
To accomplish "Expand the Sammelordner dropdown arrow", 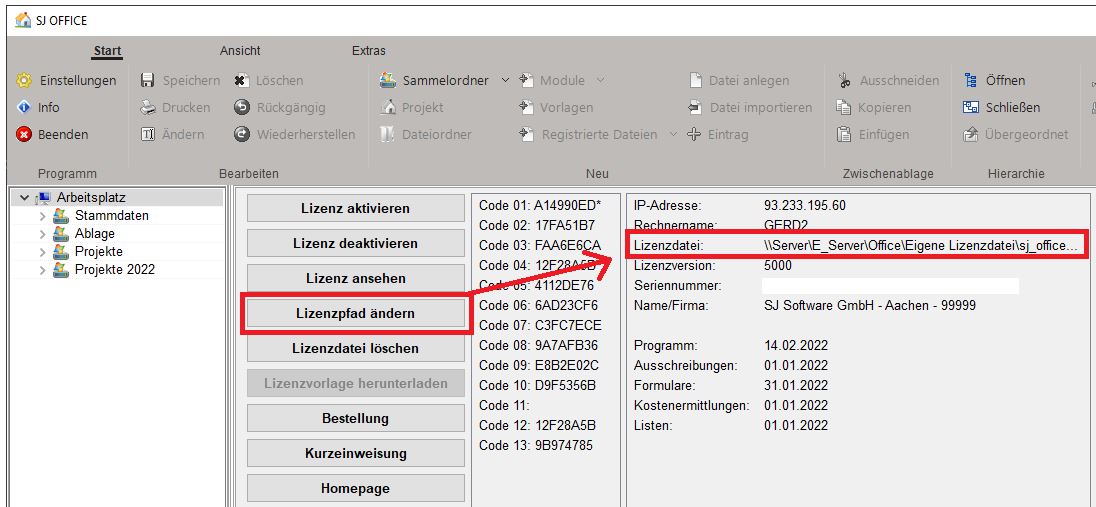I will click(505, 80).
